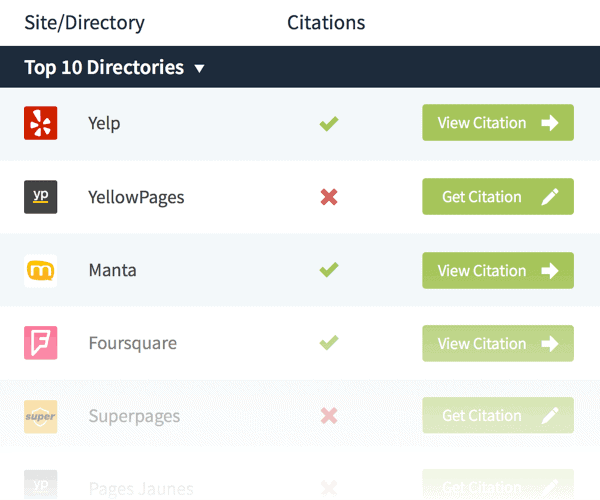Image resolution: width=600 pixels, height=500 pixels.
Task: Get Citation for Superpages
Action: [498, 415]
